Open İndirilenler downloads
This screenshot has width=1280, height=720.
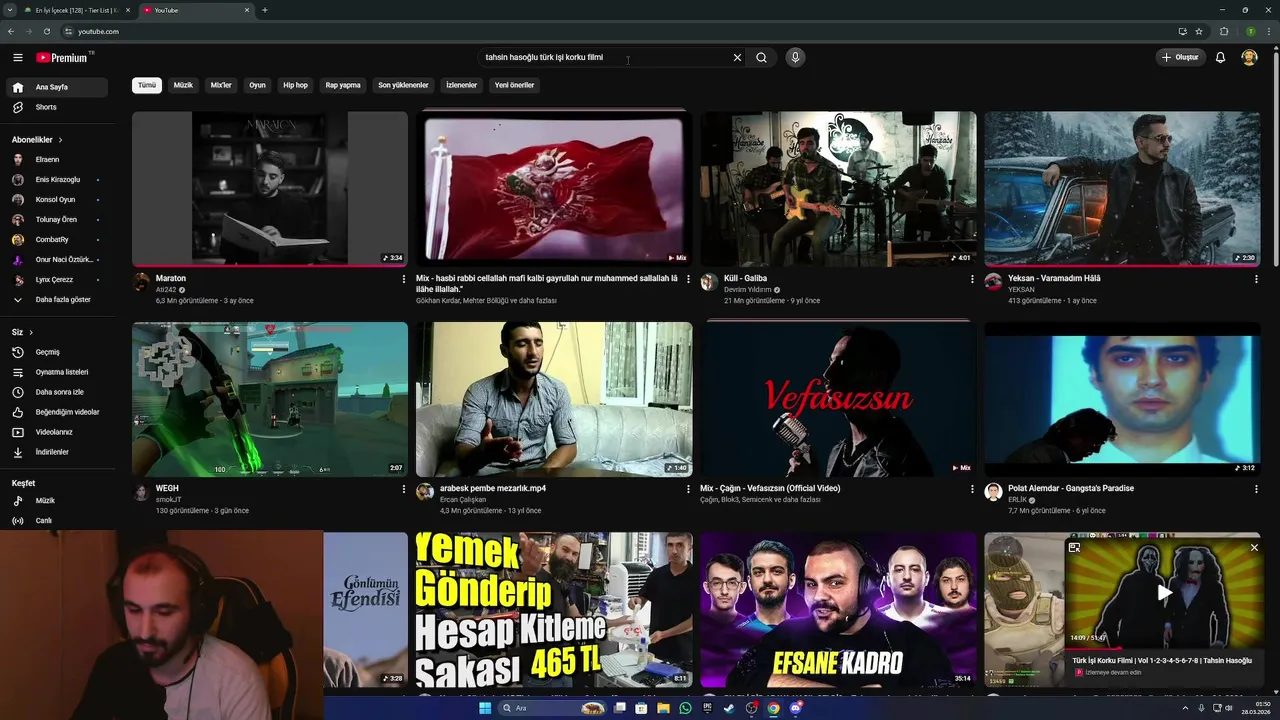tap(55, 452)
